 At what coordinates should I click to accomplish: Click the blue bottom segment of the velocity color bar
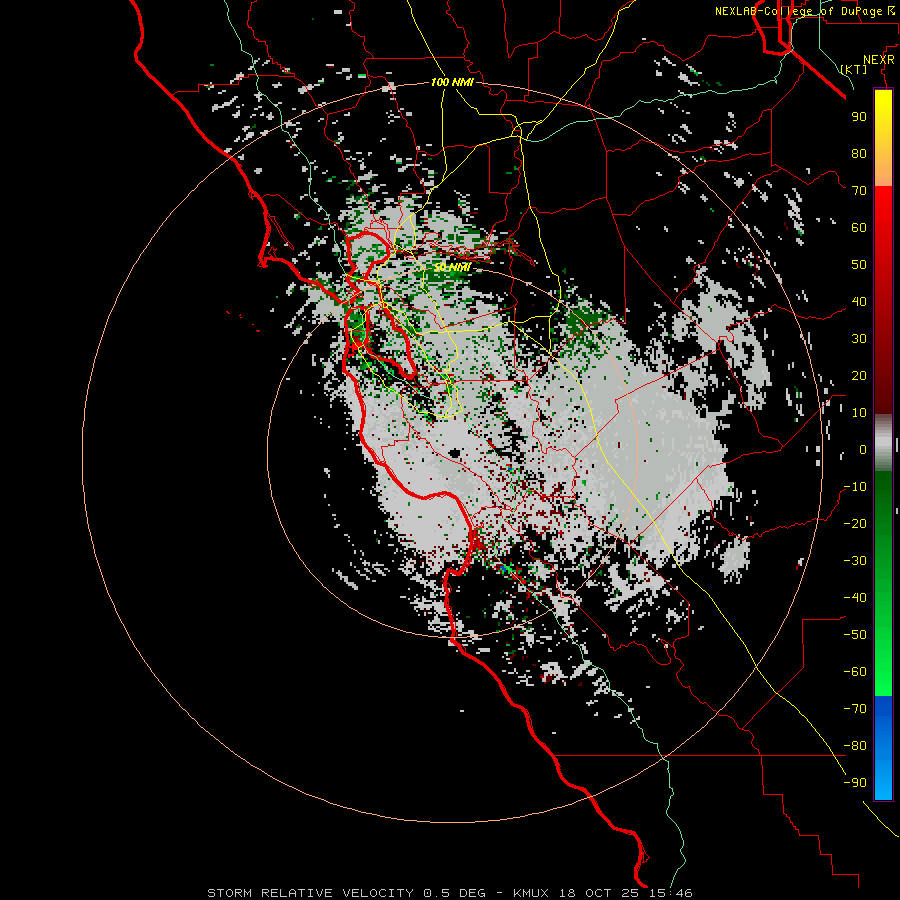[x=883, y=747]
